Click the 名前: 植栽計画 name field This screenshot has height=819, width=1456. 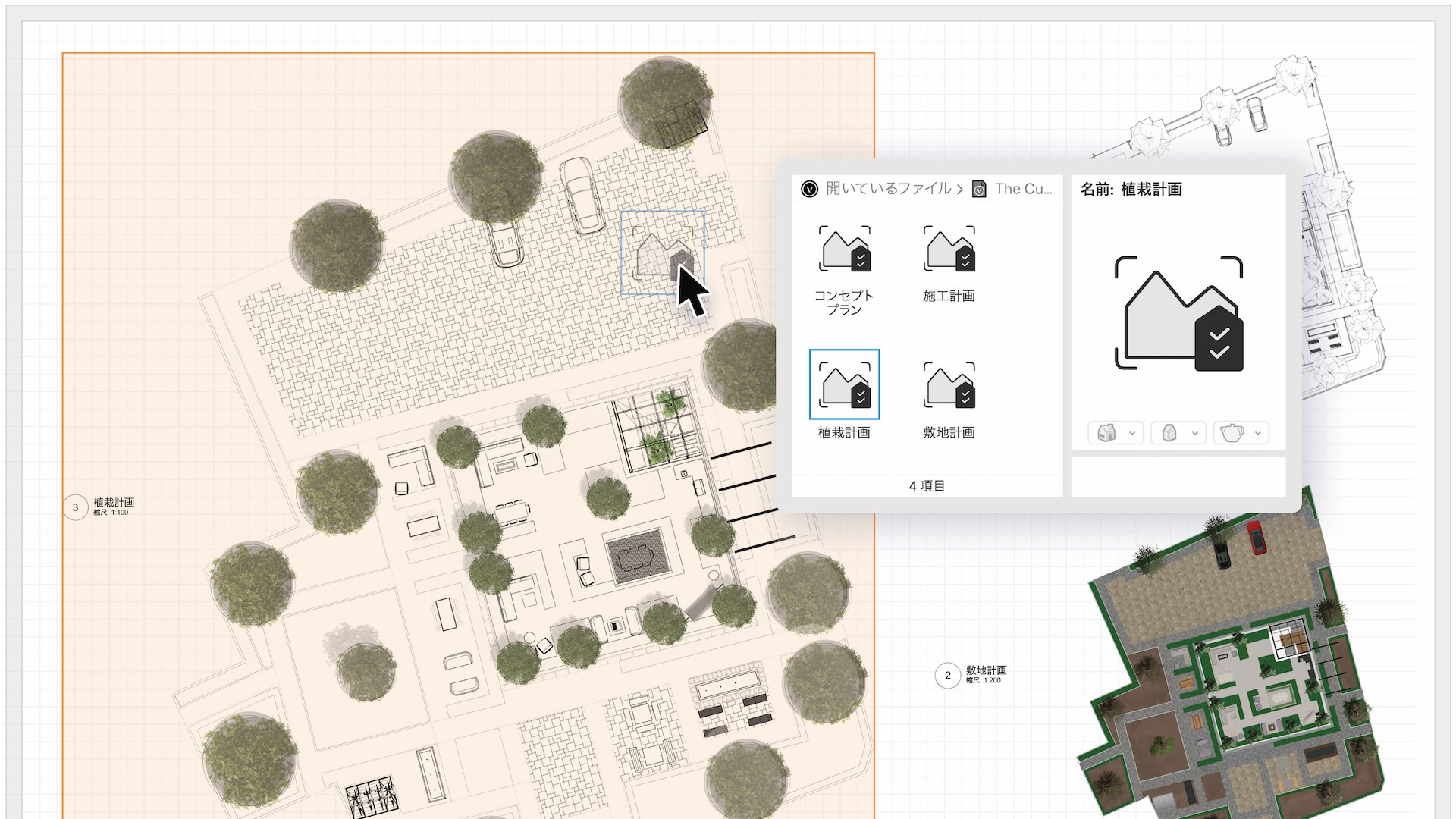pyautogui.click(x=1131, y=190)
